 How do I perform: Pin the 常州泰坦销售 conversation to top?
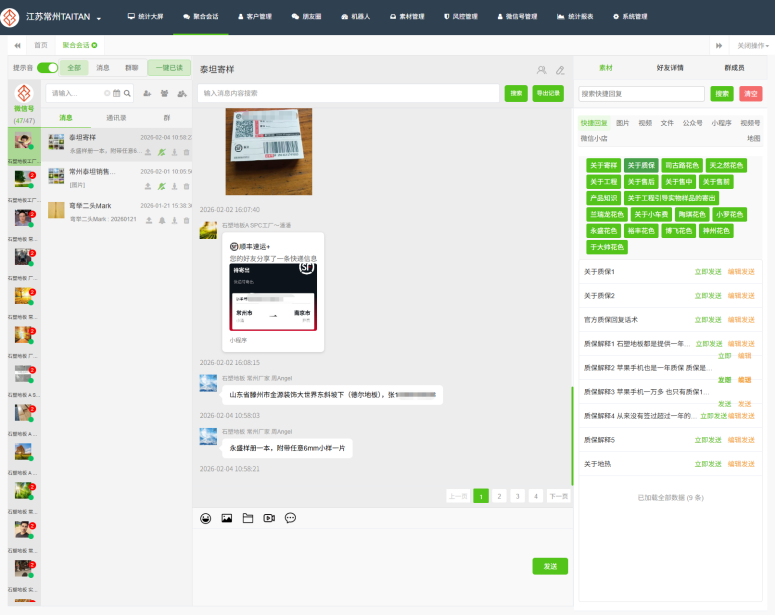148,186
